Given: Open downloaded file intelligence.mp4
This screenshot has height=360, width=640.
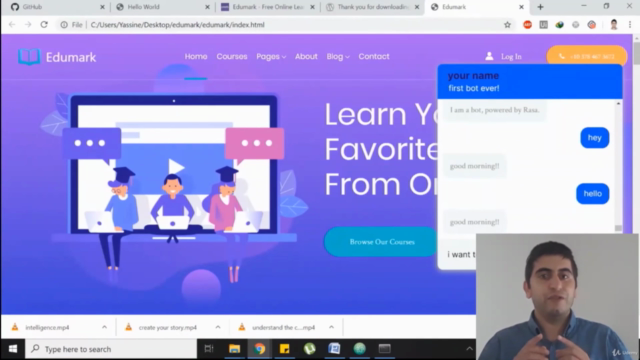Looking at the screenshot, I should point(47,327).
